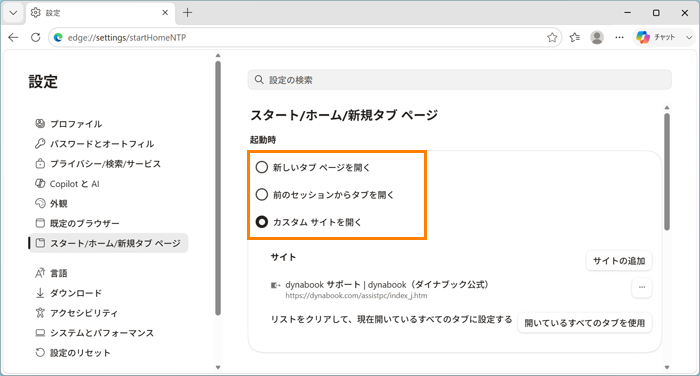
Task: Open the tab actions menu chevron
Action: 13,13
